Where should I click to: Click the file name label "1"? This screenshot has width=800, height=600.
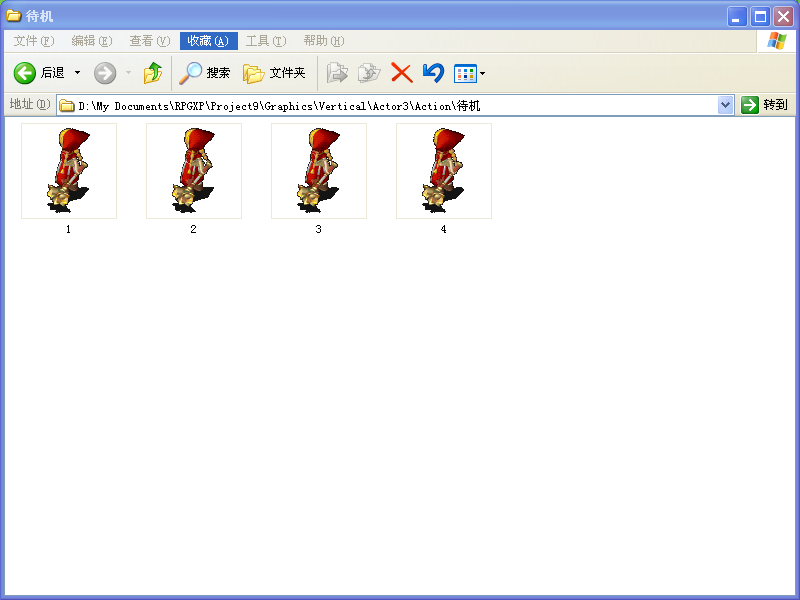[x=68, y=230]
